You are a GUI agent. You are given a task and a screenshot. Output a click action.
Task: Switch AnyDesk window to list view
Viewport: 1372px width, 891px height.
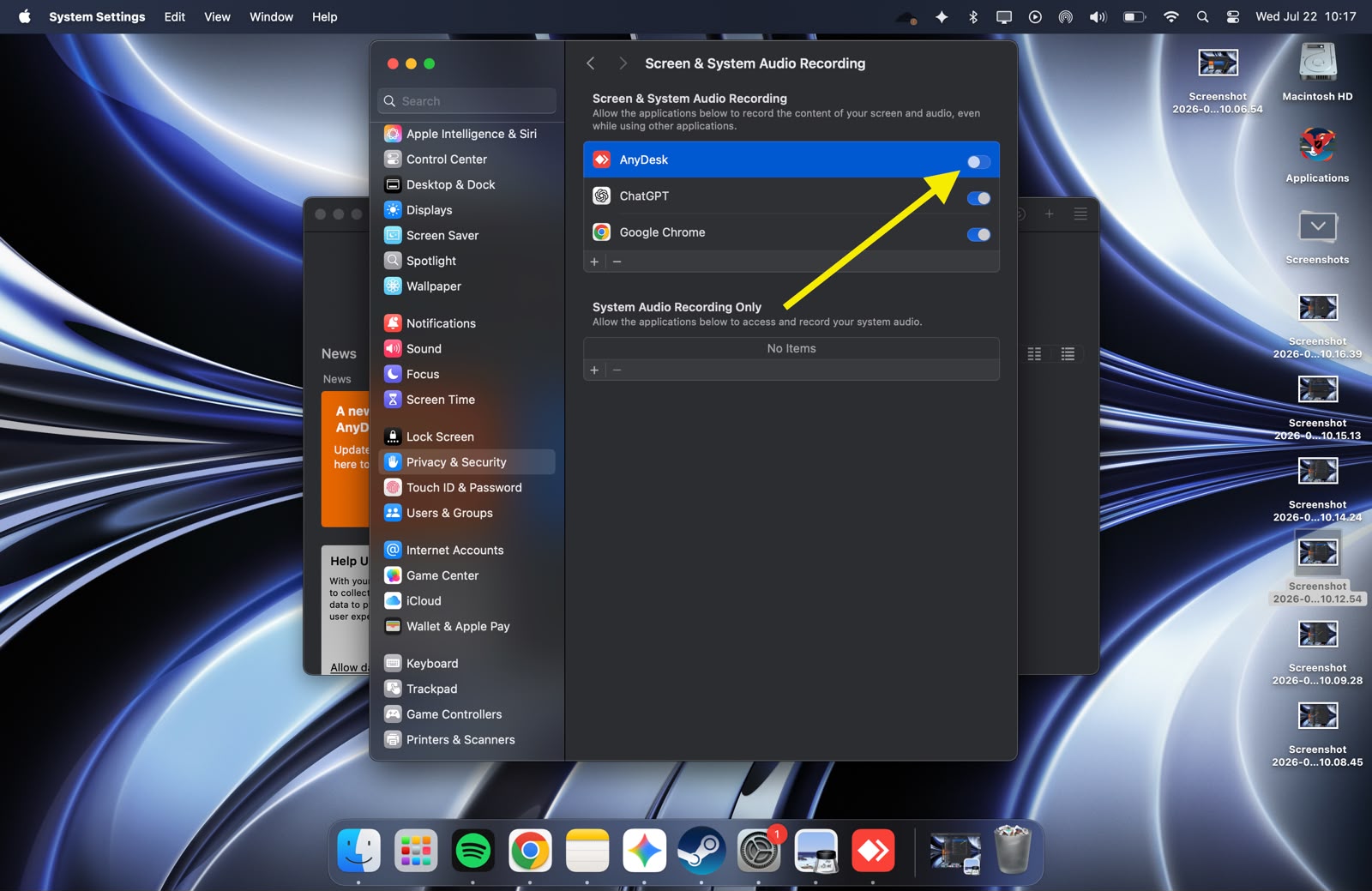coord(1068,353)
